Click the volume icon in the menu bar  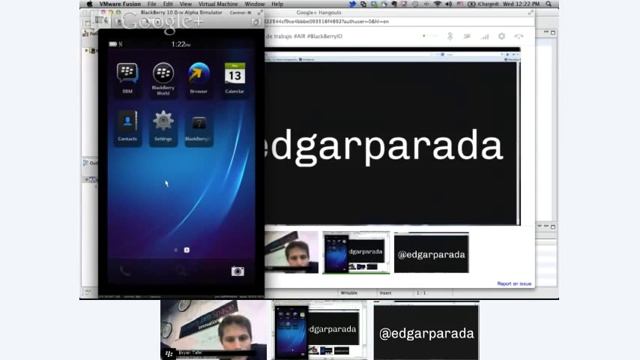(x=449, y=4)
